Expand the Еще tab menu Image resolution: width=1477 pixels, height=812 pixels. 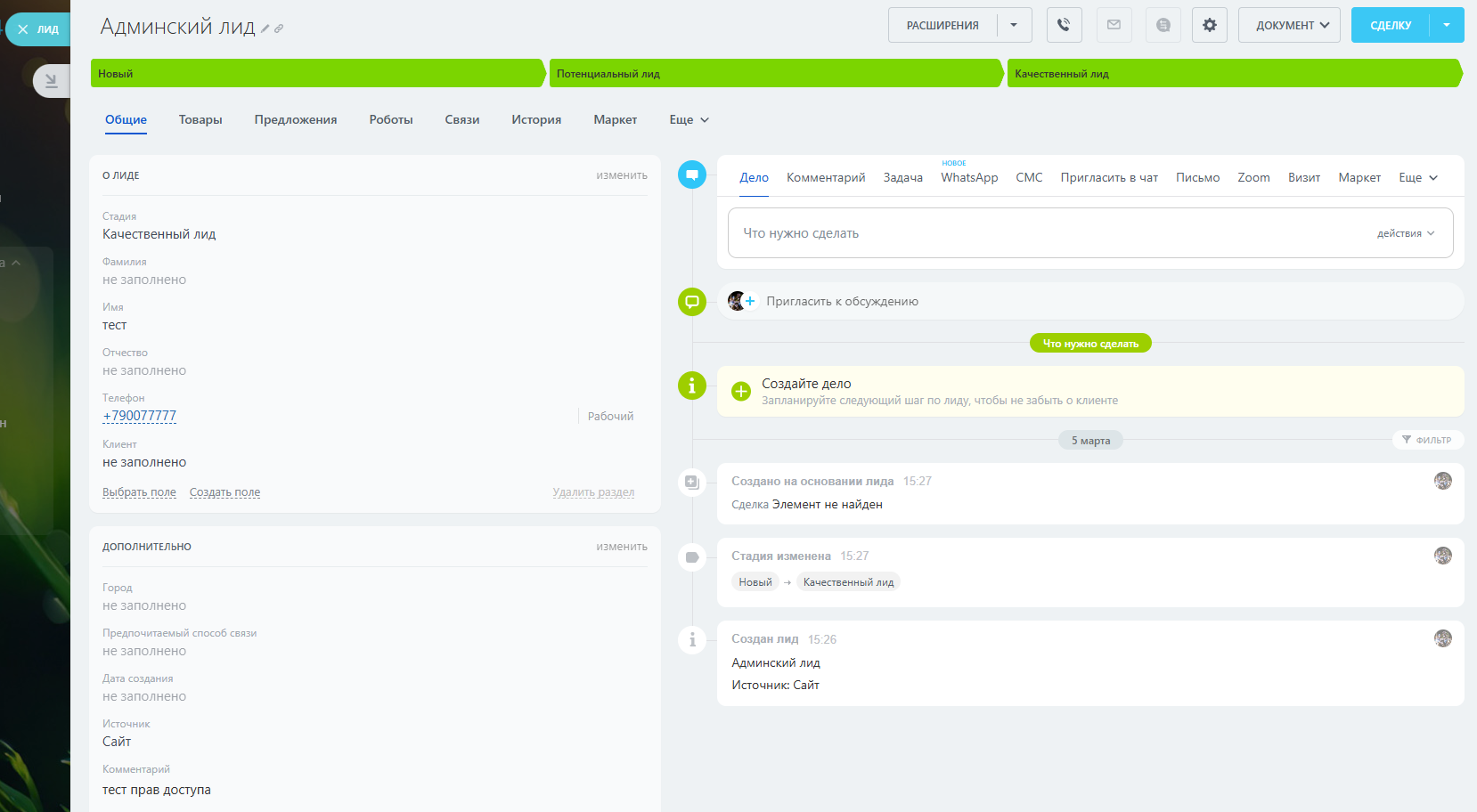tap(689, 119)
